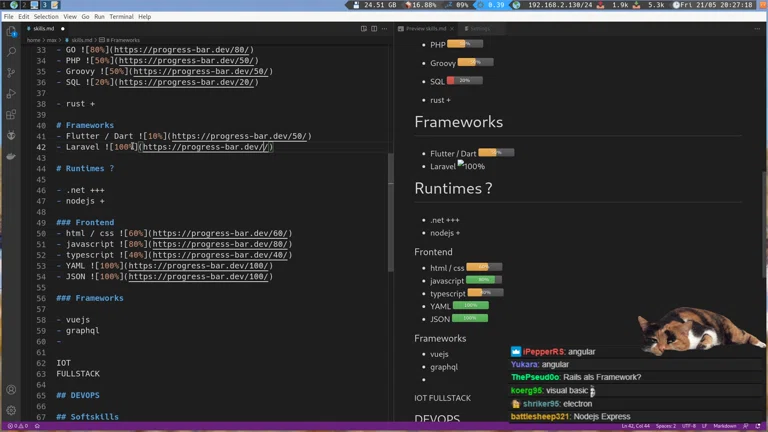This screenshot has width=768, height=432.
Task: Open the Explorer view in activity bar
Action: (11, 32)
